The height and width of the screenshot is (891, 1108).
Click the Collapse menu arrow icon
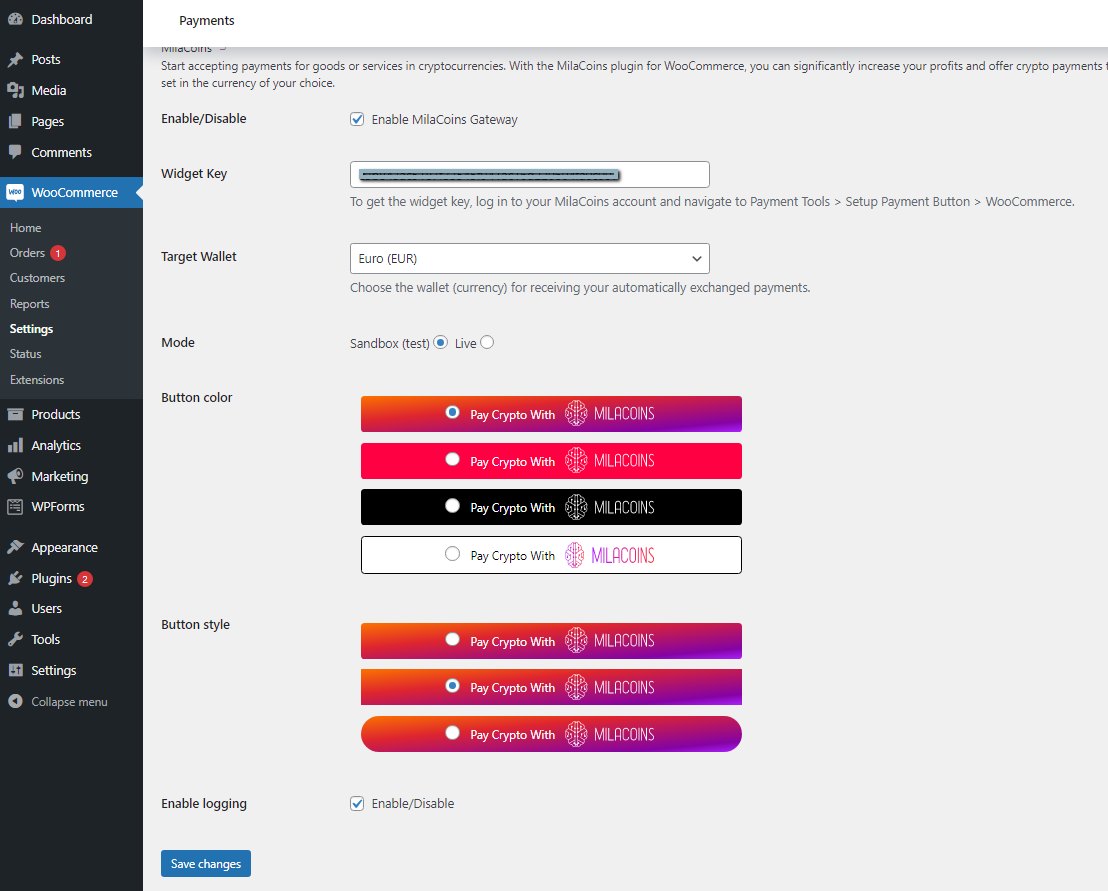tap(15, 702)
